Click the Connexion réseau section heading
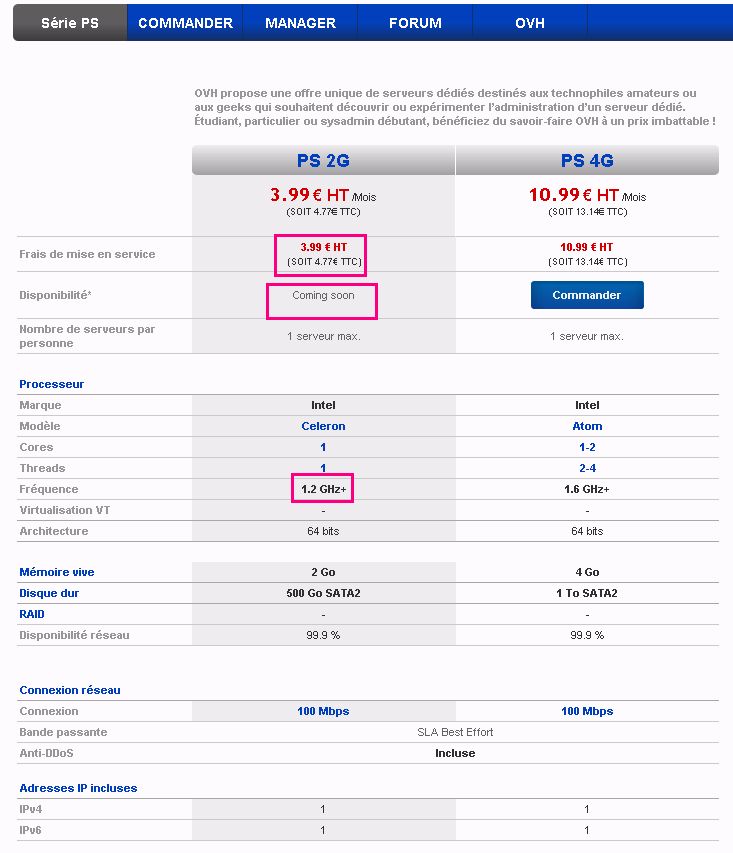Image resolution: width=733 pixels, height=853 pixels. coord(70,690)
